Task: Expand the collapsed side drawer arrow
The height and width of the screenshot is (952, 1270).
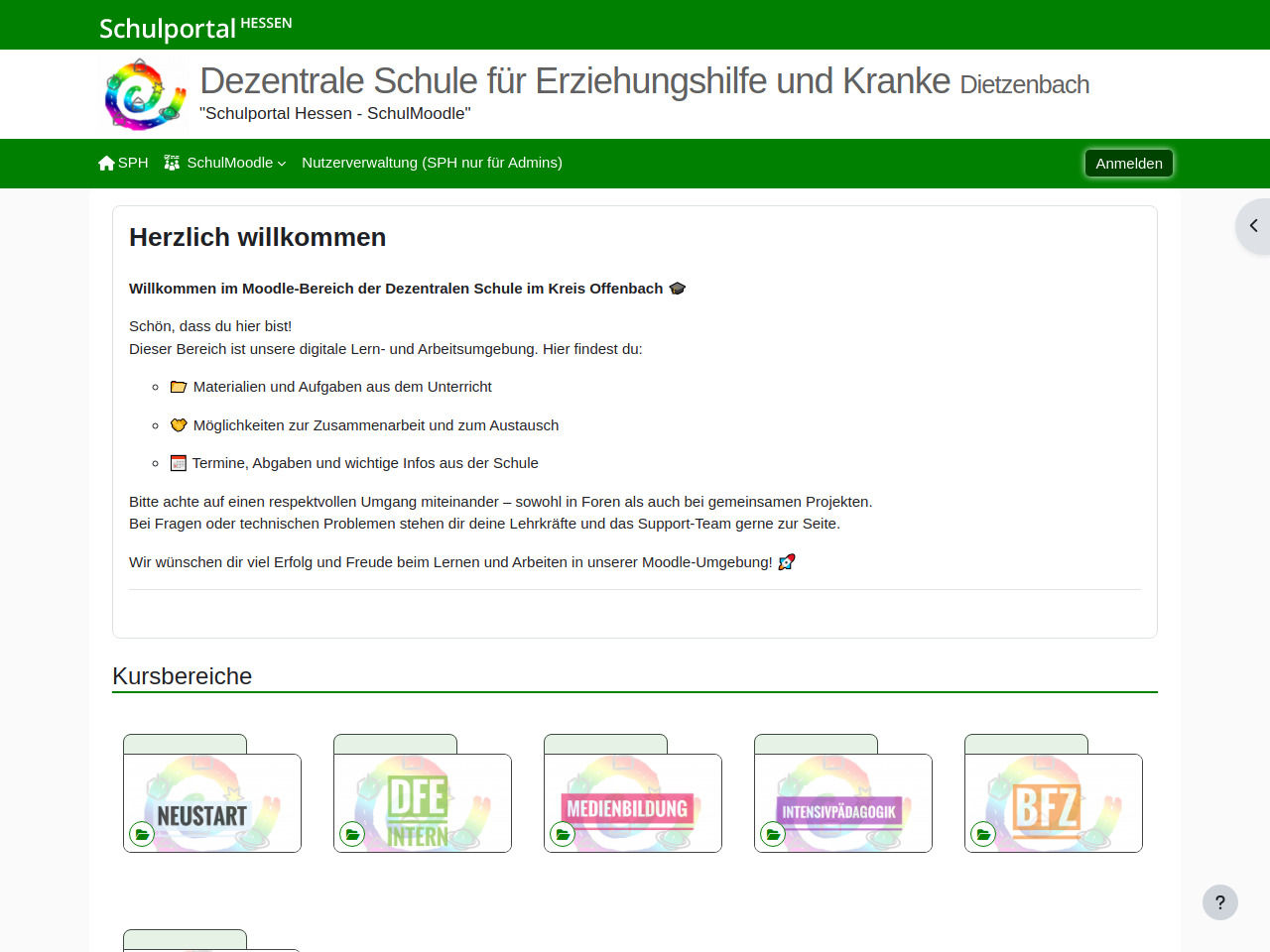Action: (x=1253, y=226)
